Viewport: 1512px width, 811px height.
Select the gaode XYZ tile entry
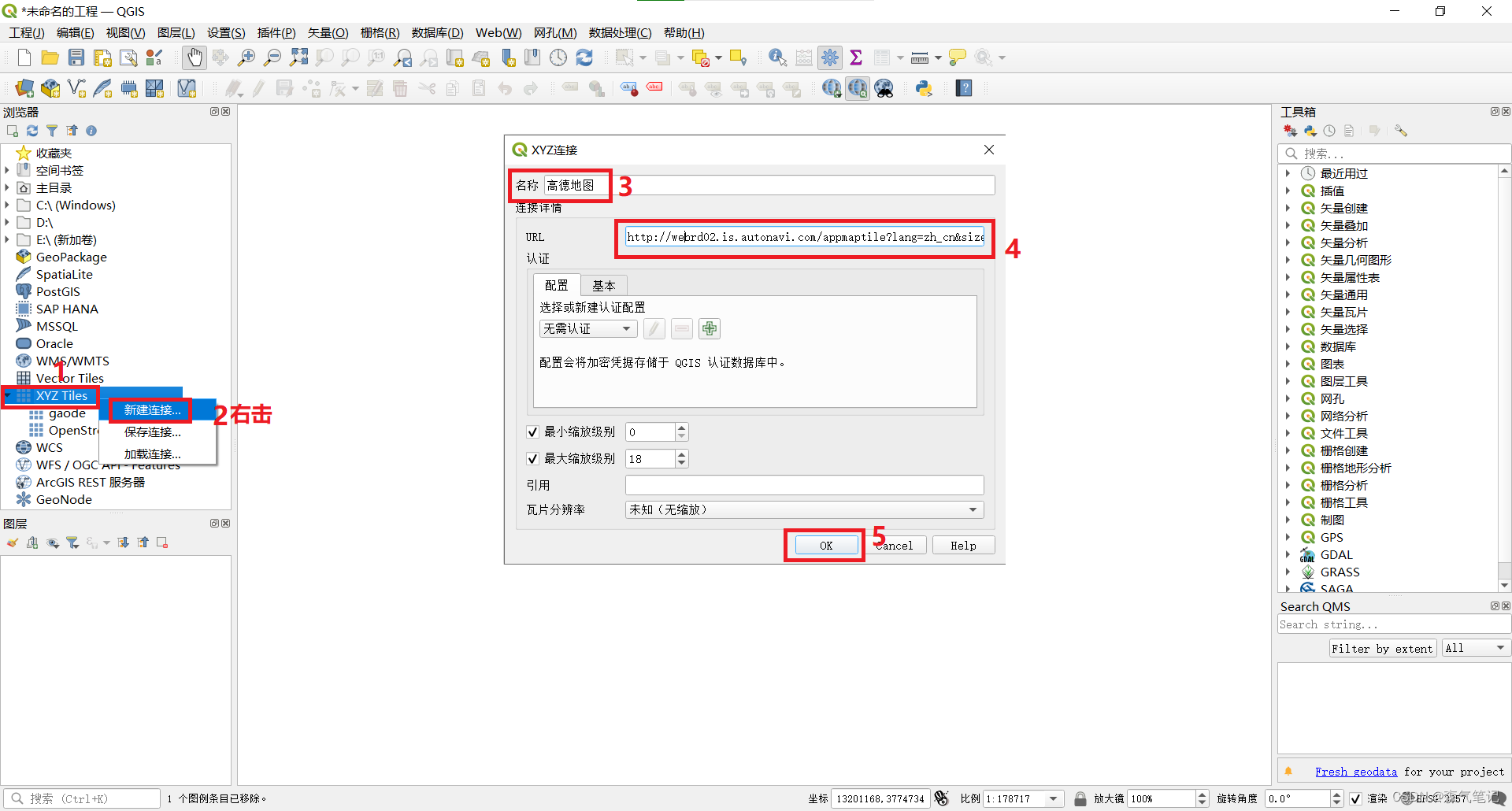click(67, 413)
